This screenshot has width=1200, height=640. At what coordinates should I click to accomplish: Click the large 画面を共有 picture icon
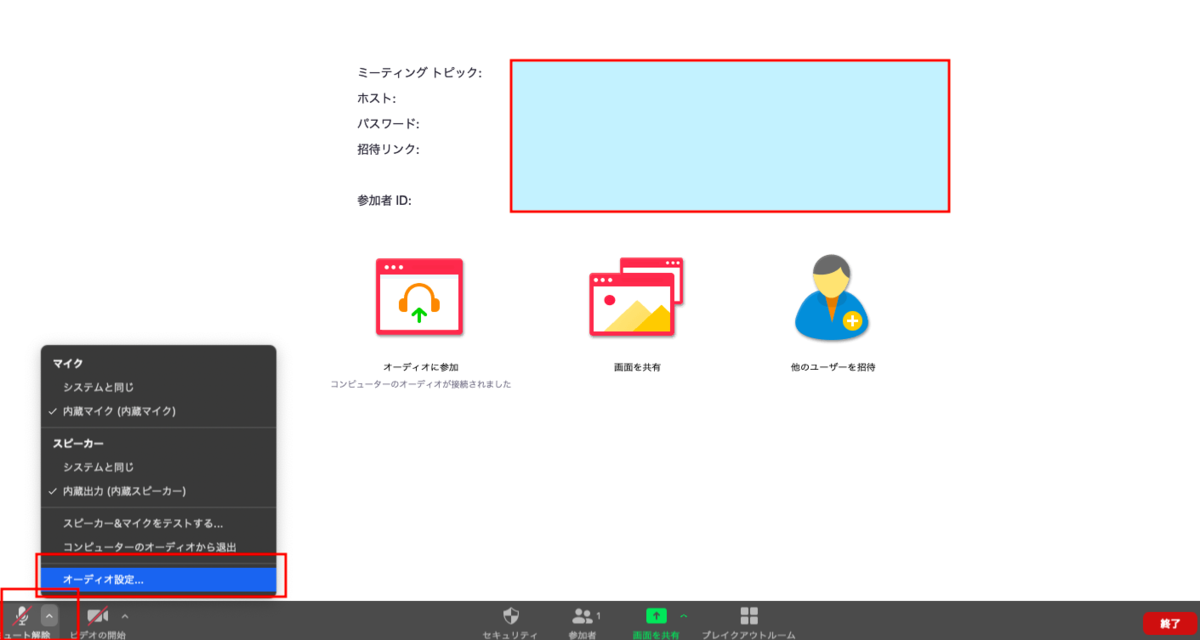click(636, 296)
